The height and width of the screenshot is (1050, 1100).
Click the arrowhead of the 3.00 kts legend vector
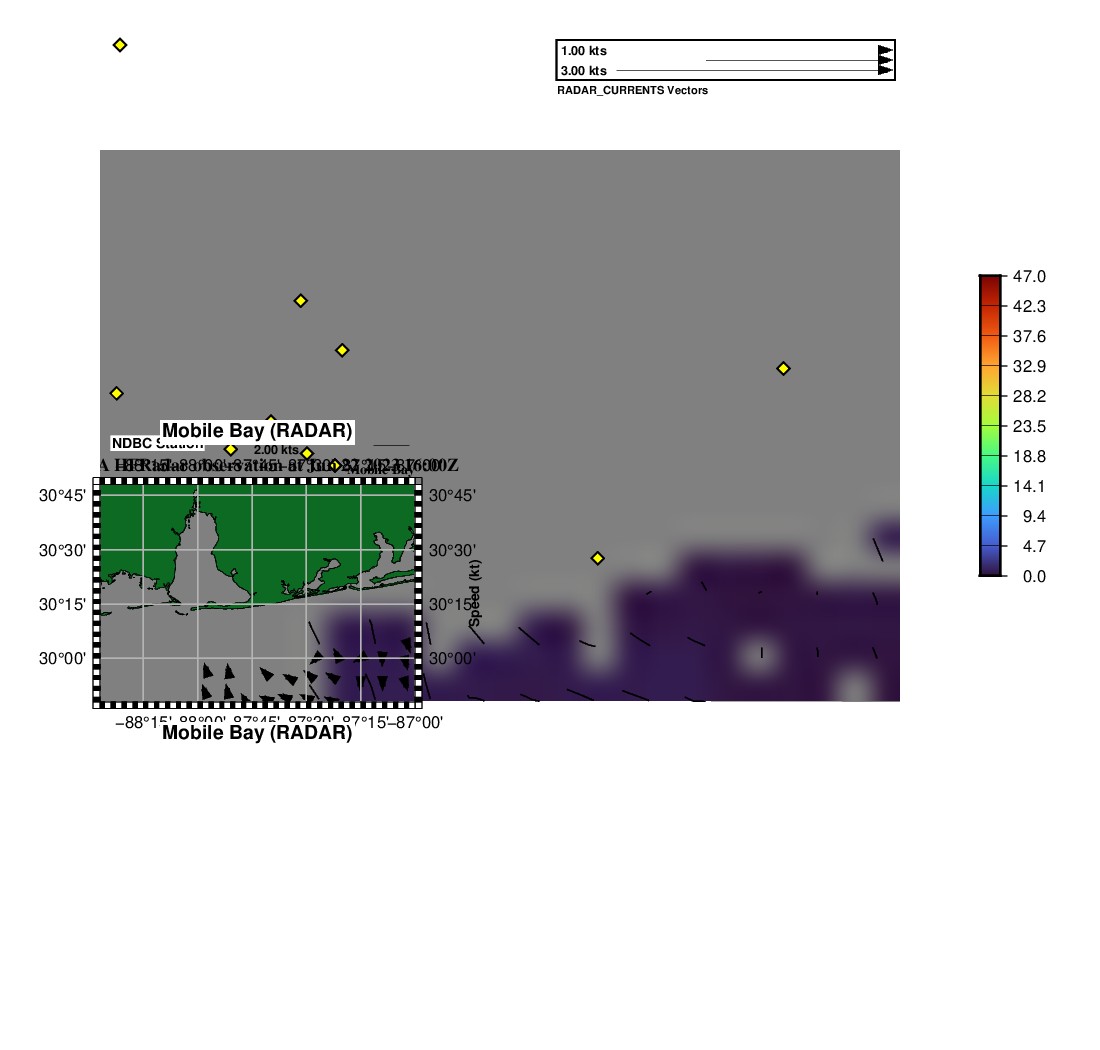tap(885, 70)
